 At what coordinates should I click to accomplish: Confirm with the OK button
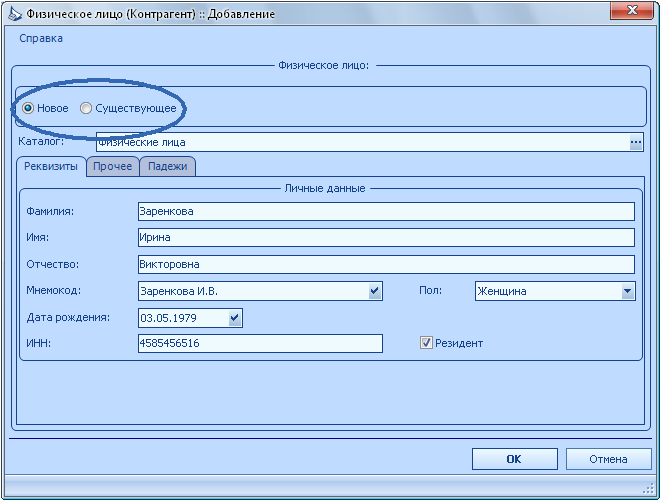tap(515, 459)
